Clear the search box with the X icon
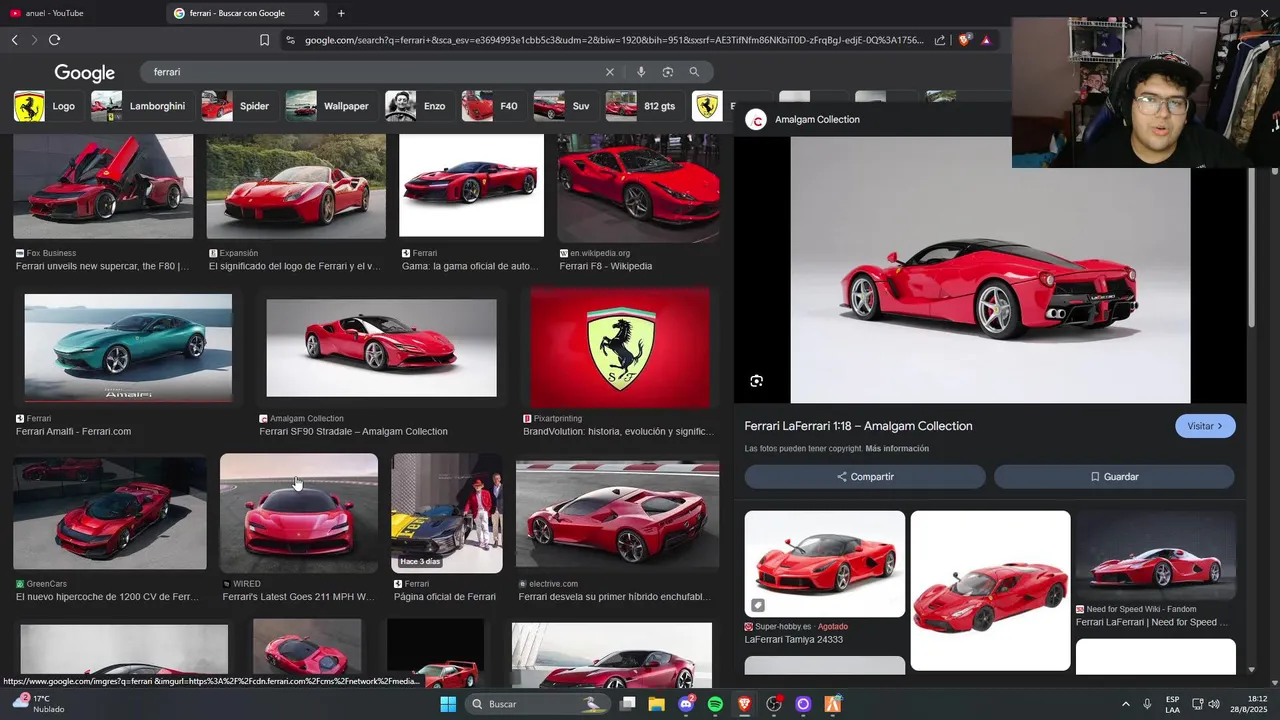This screenshot has width=1280, height=720. 609,72
